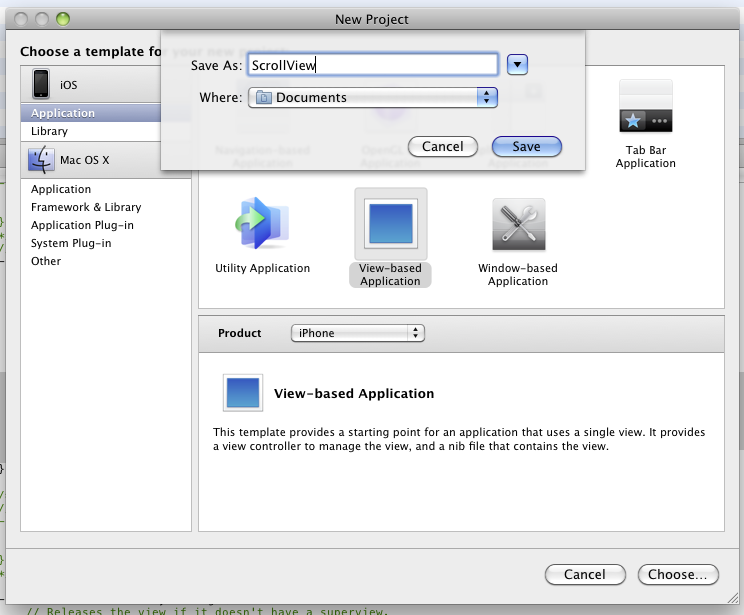Click the iOS section header text
The width and height of the screenshot is (744, 615).
68,85
